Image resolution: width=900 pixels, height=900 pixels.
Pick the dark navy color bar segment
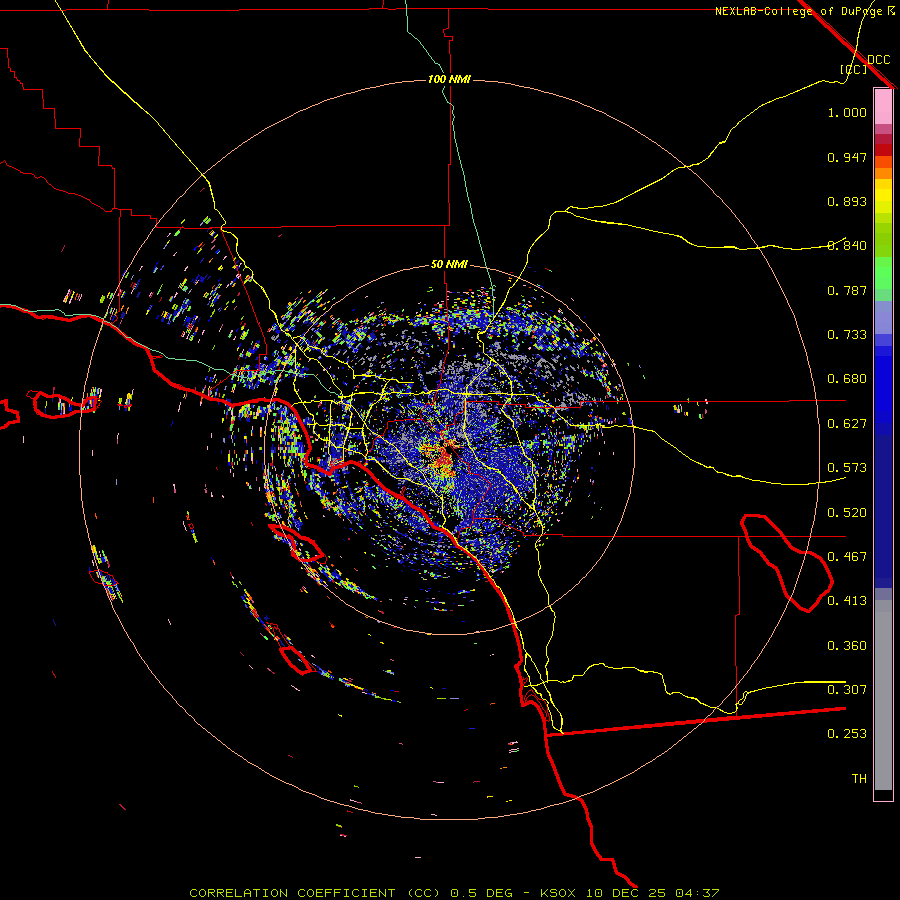click(x=883, y=511)
